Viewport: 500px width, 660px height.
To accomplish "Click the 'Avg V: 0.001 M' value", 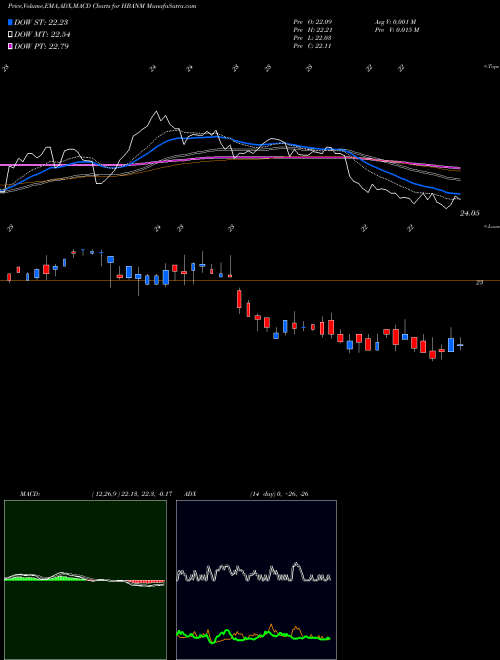I will 395,21.
